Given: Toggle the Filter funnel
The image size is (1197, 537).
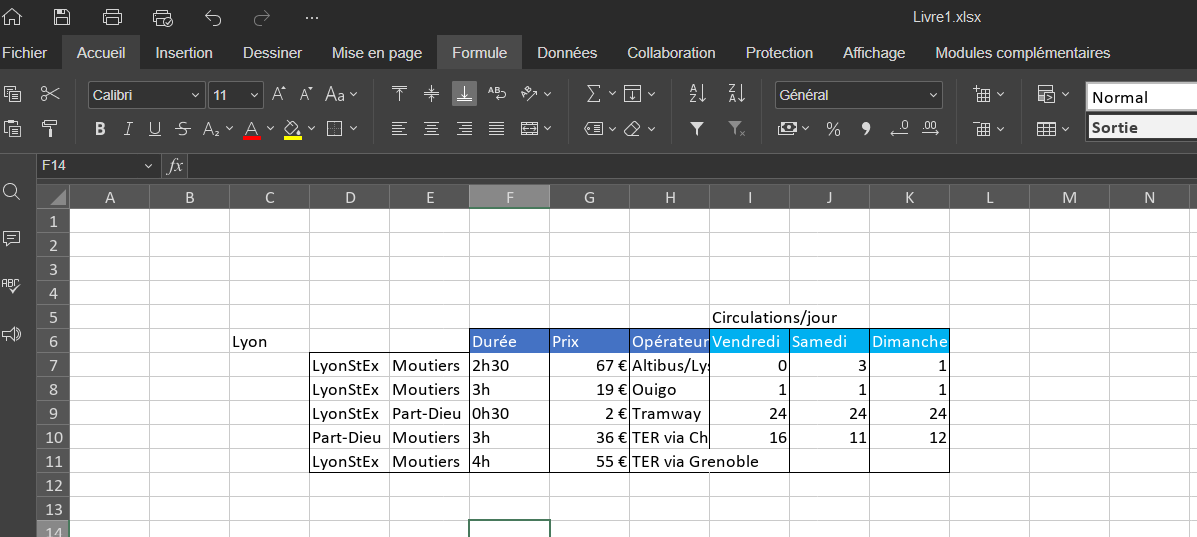Looking at the screenshot, I should 697,129.
